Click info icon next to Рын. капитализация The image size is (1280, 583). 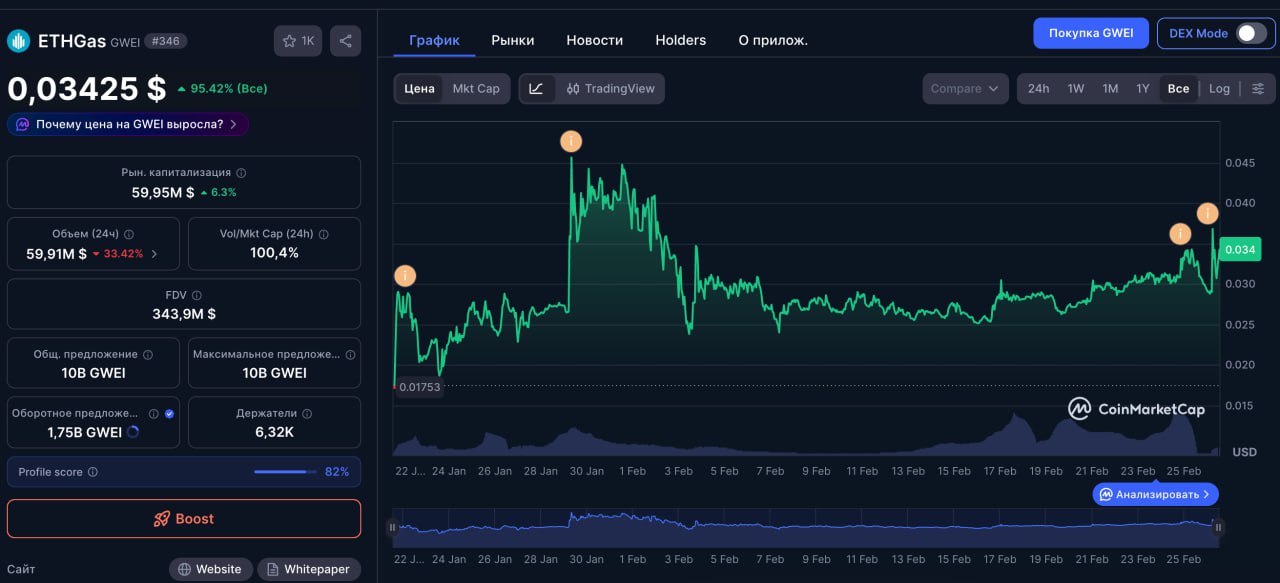coord(241,173)
